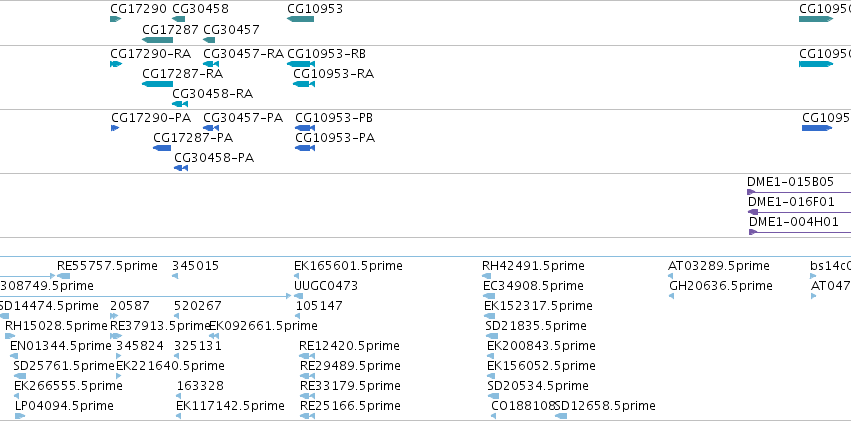Open the CG30457 gene label
The width and height of the screenshot is (851, 421).
pos(231,29)
